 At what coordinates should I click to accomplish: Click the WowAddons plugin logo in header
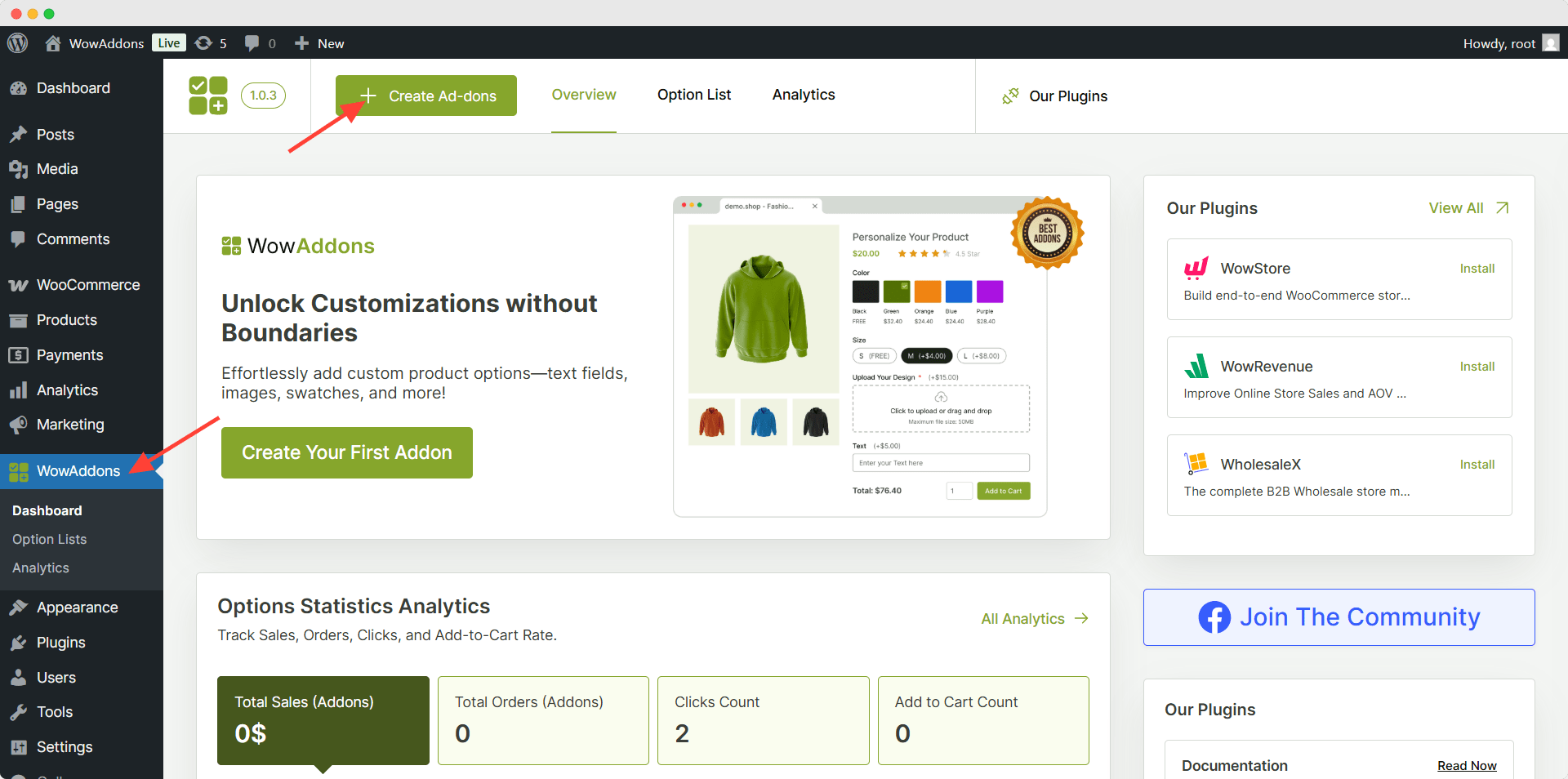(x=208, y=96)
